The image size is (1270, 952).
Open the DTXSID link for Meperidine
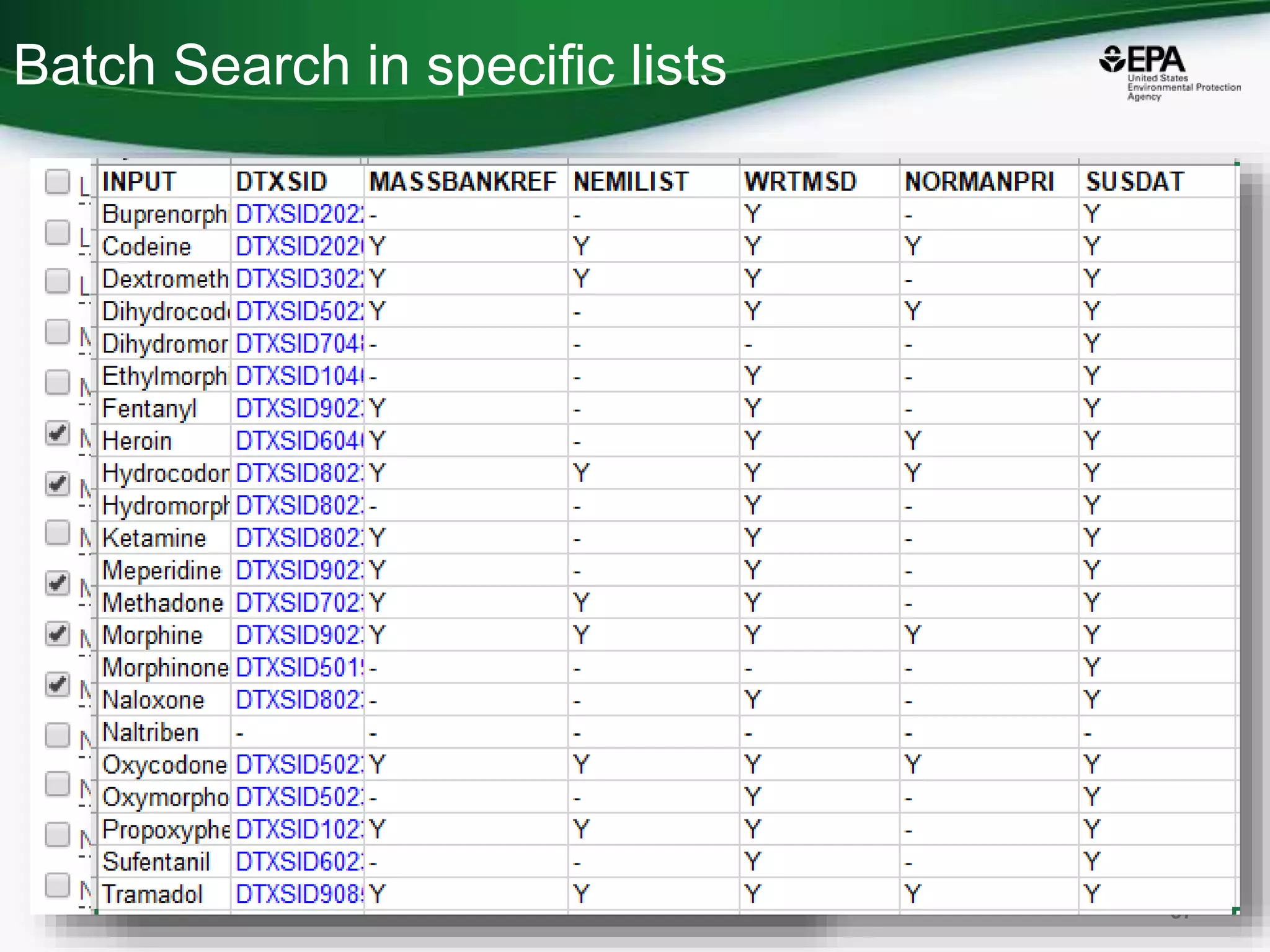[300, 570]
